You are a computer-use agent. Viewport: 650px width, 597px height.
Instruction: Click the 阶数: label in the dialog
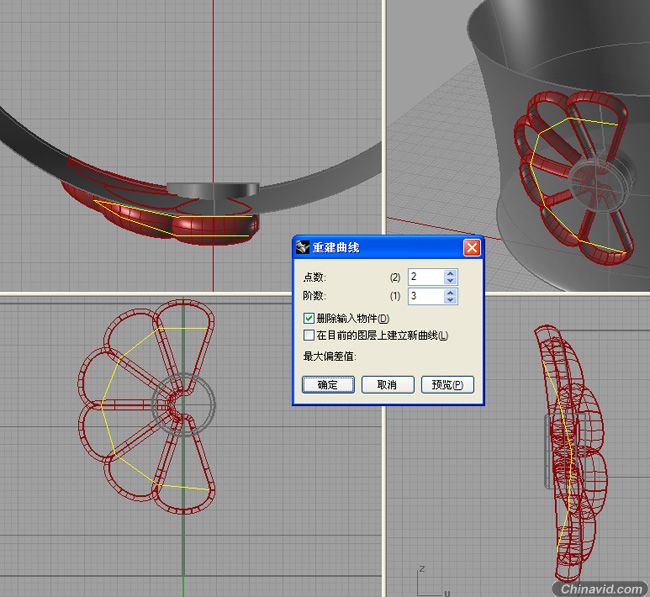[314, 296]
